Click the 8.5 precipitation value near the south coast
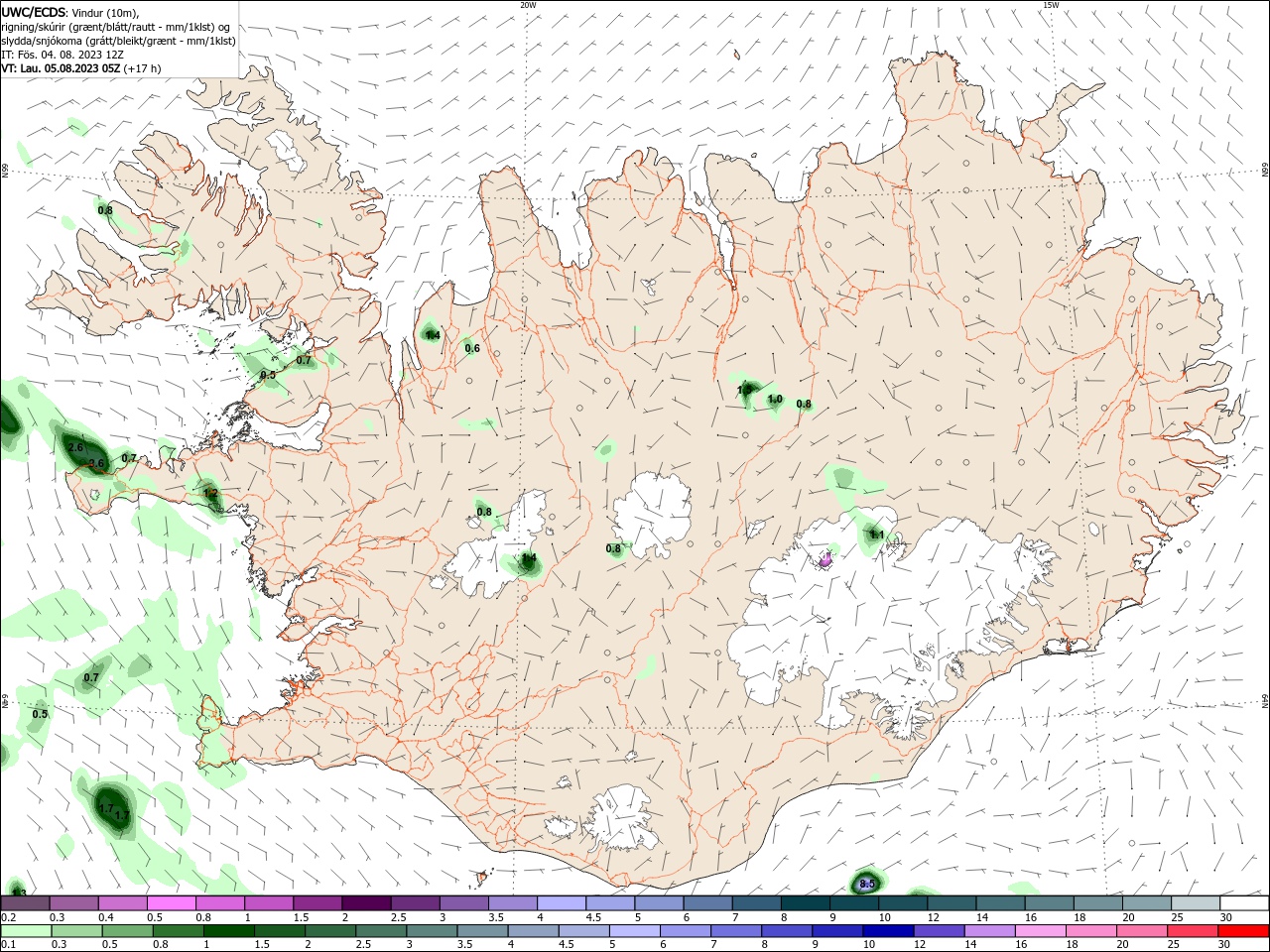 coord(866,884)
